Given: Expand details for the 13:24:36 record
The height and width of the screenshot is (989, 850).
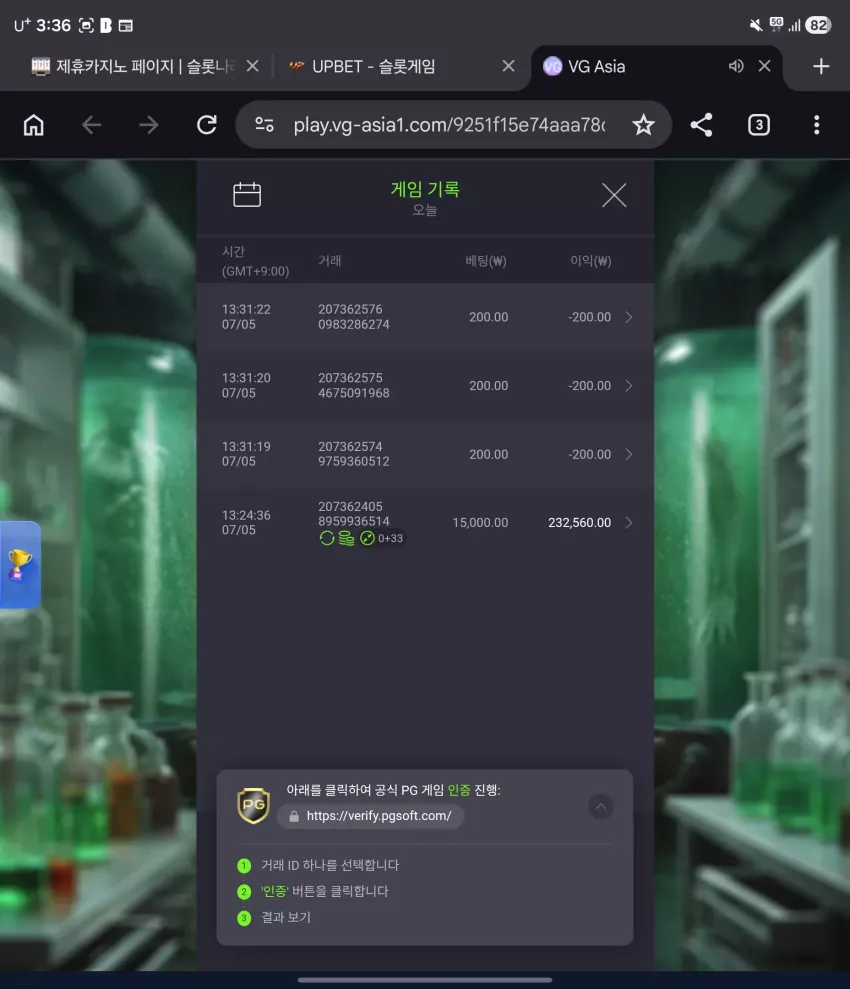Looking at the screenshot, I should (x=629, y=523).
